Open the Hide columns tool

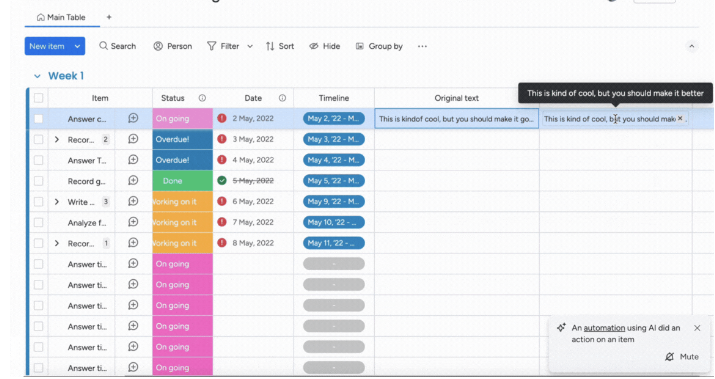click(325, 46)
